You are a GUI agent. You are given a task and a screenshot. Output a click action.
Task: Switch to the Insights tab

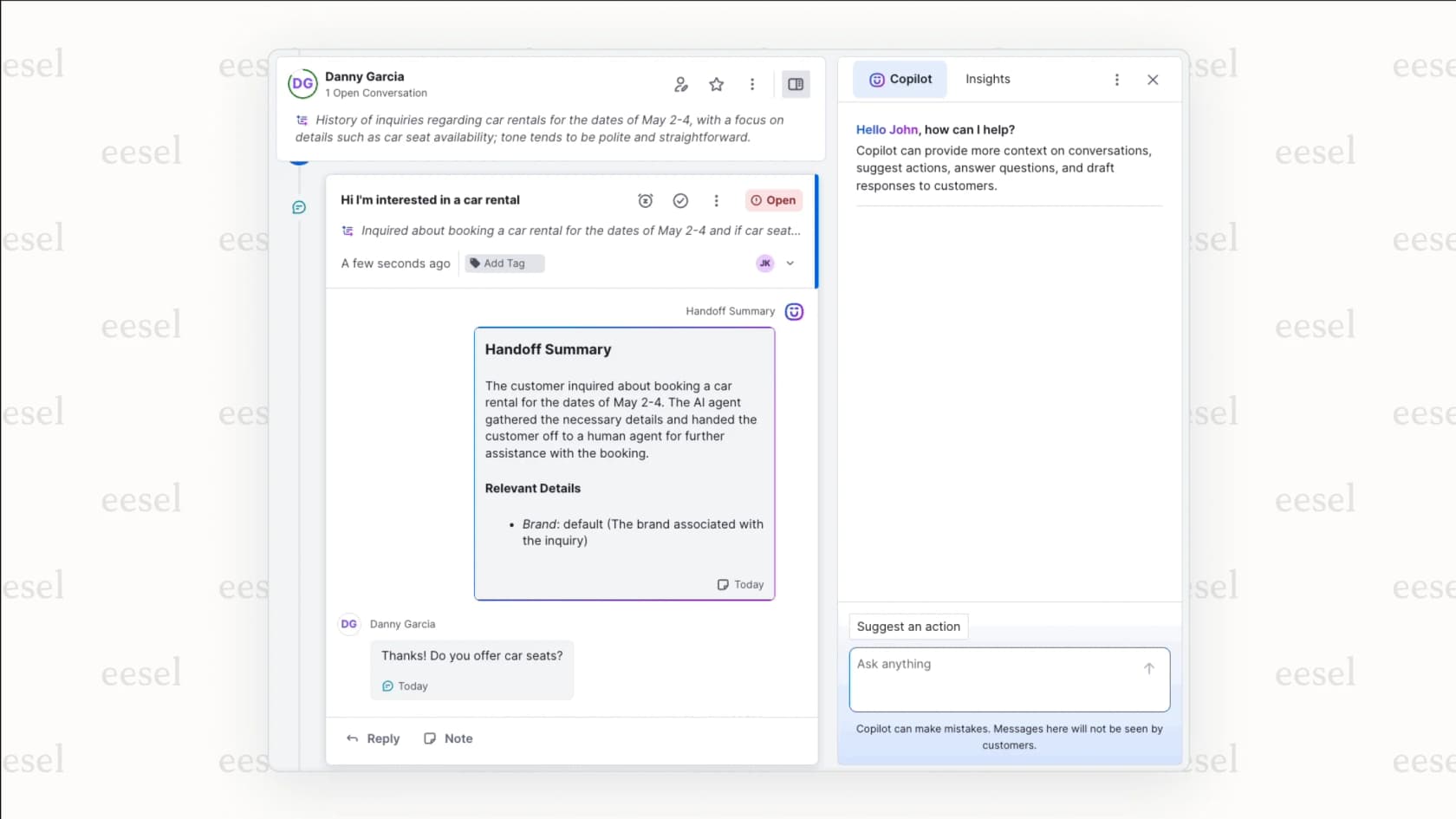pyautogui.click(x=988, y=79)
